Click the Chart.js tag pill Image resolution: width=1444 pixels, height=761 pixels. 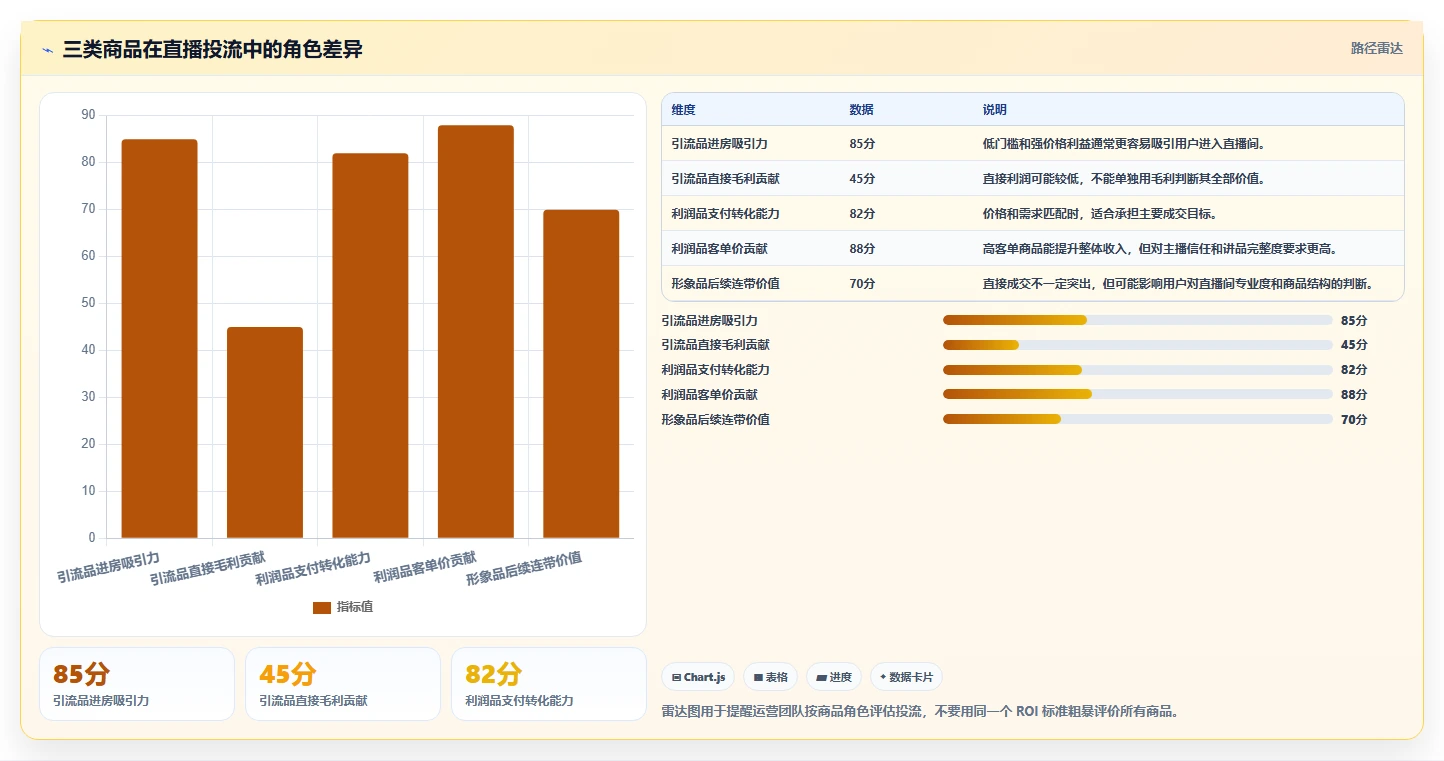click(x=698, y=677)
